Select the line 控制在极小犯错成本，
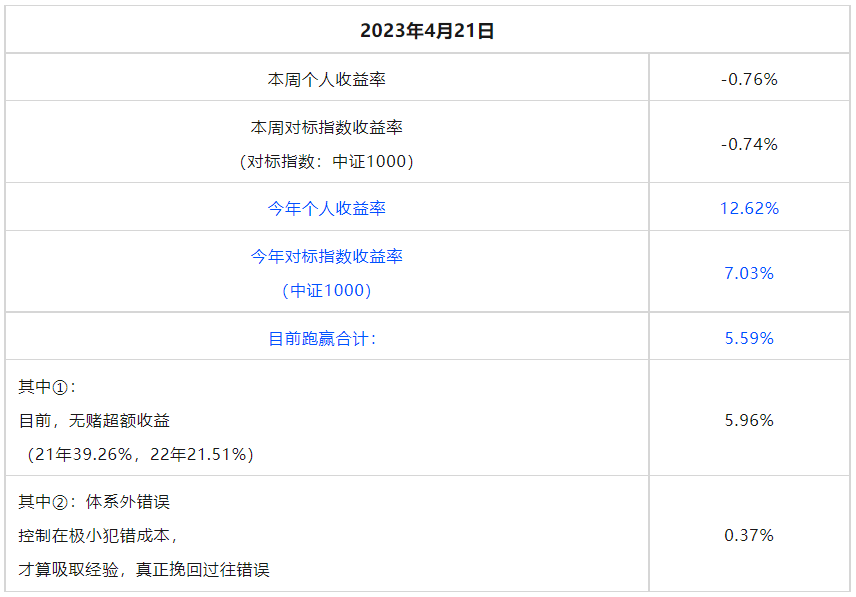Viewport: 856px width, 597px height. coord(98,536)
